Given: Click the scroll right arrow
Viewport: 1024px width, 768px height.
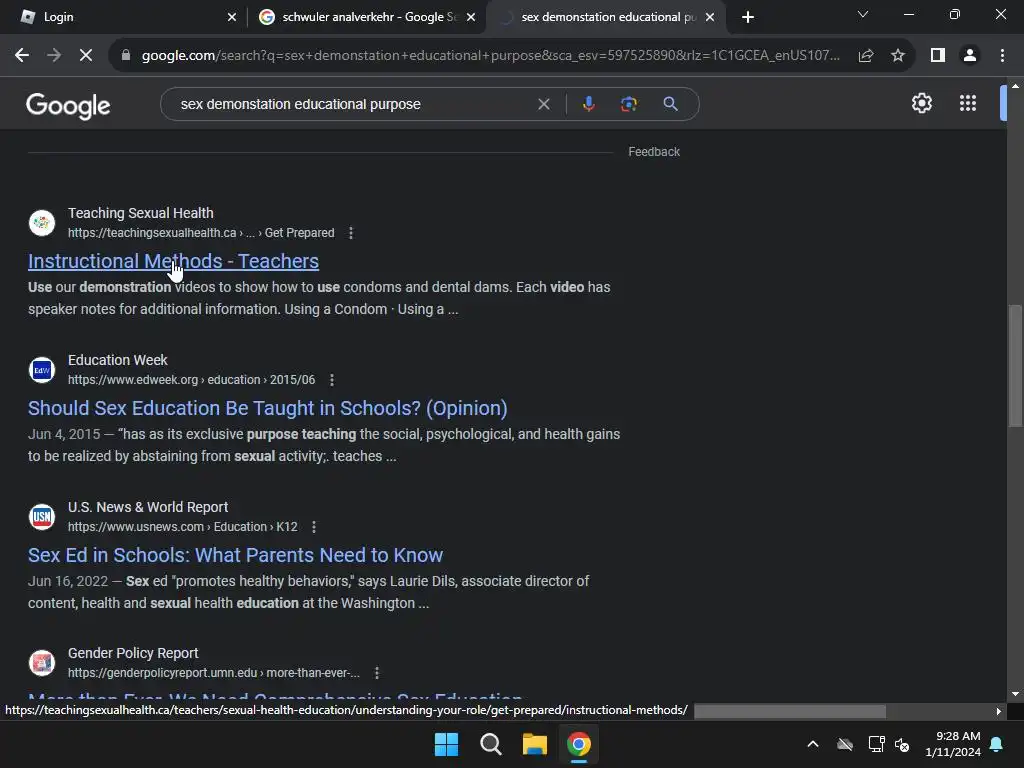Looking at the screenshot, I should pyautogui.click(x=999, y=711).
